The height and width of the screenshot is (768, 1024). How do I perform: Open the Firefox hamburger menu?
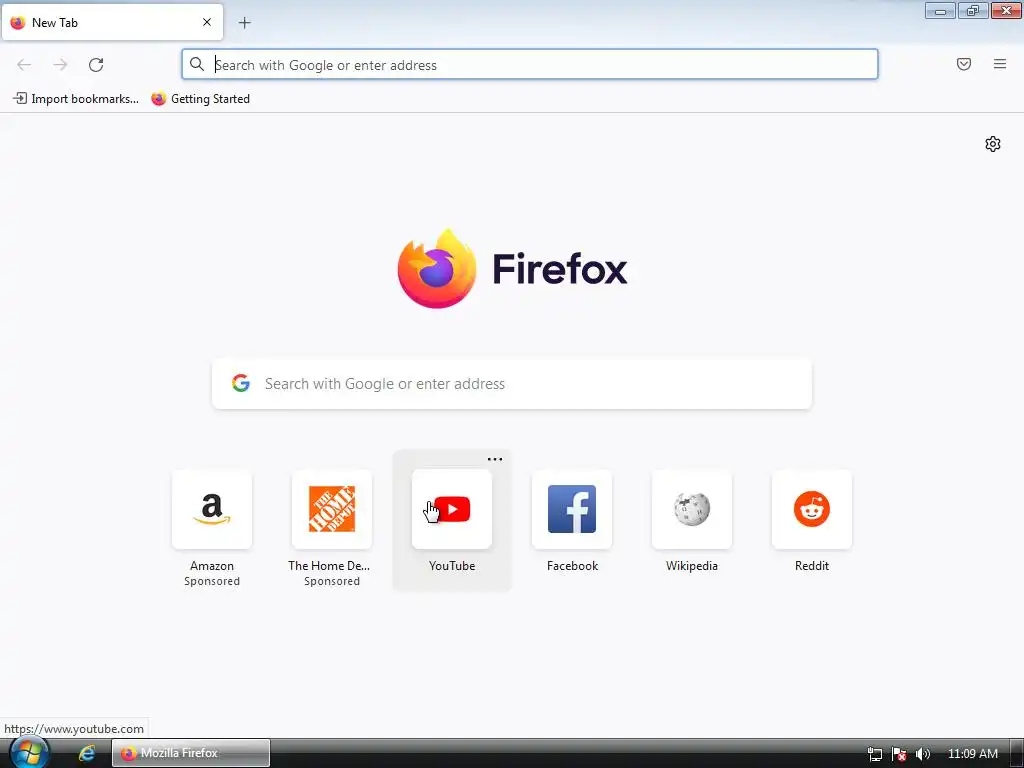click(x=999, y=64)
